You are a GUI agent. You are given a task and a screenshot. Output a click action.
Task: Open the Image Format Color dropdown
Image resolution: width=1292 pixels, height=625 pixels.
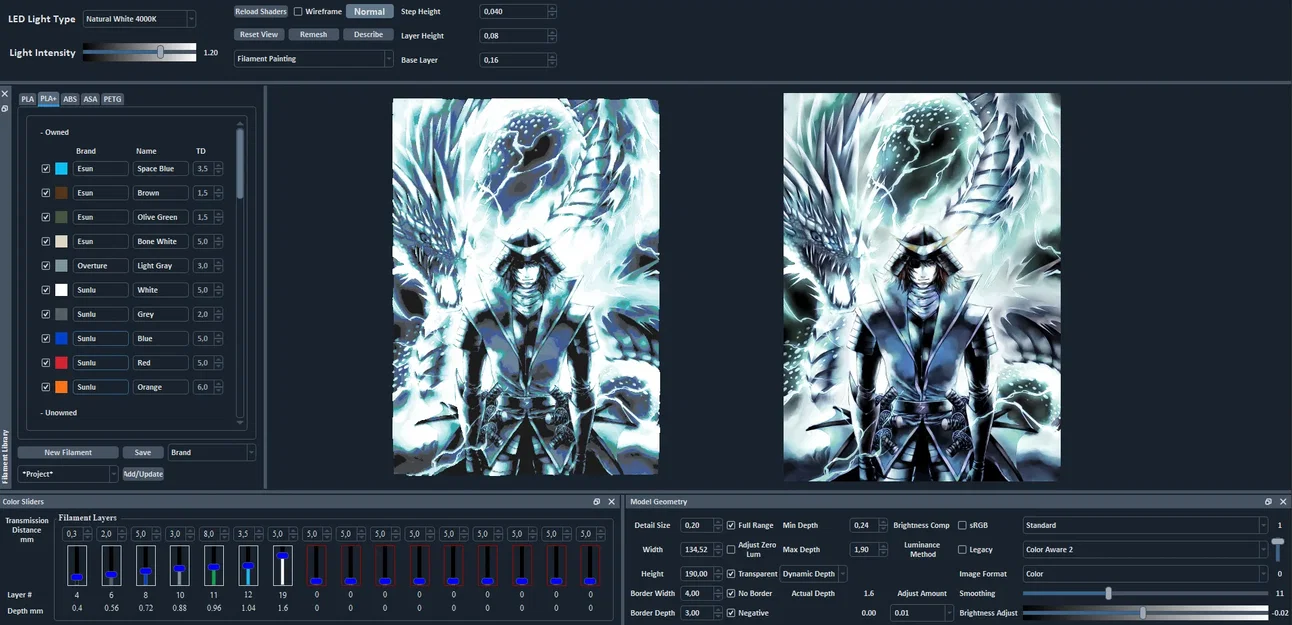1145,574
